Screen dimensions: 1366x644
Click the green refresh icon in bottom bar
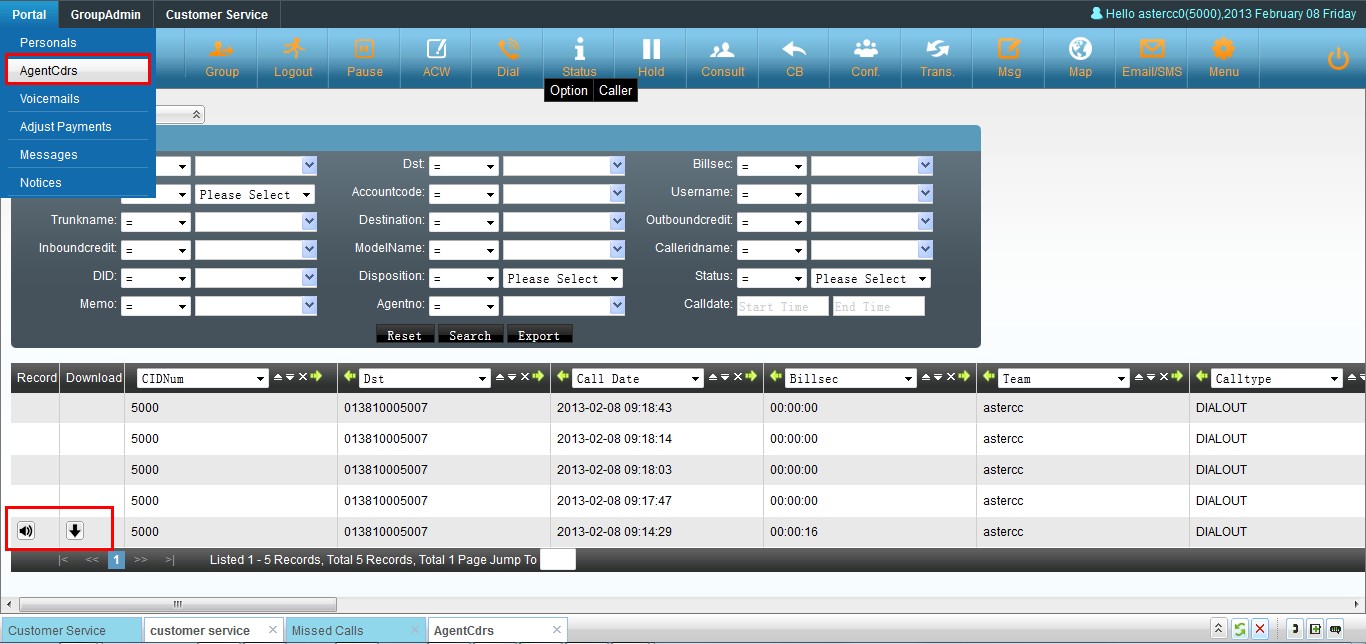[1239, 629]
